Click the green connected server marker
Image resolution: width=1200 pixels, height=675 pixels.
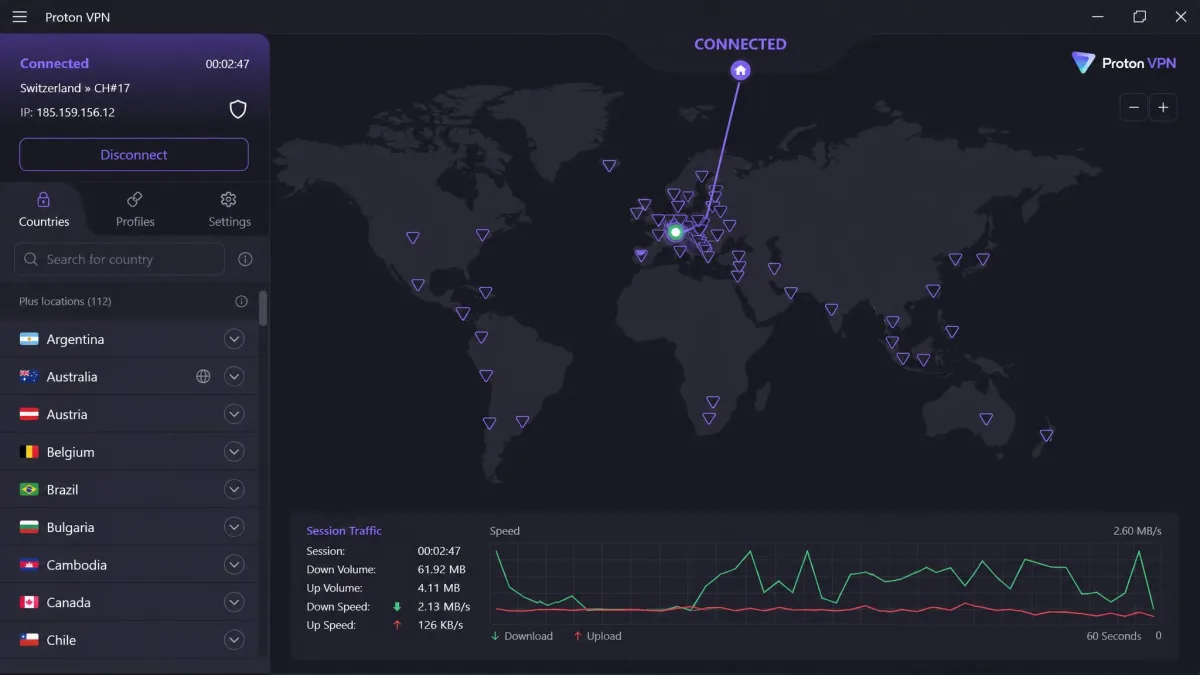pos(675,232)
